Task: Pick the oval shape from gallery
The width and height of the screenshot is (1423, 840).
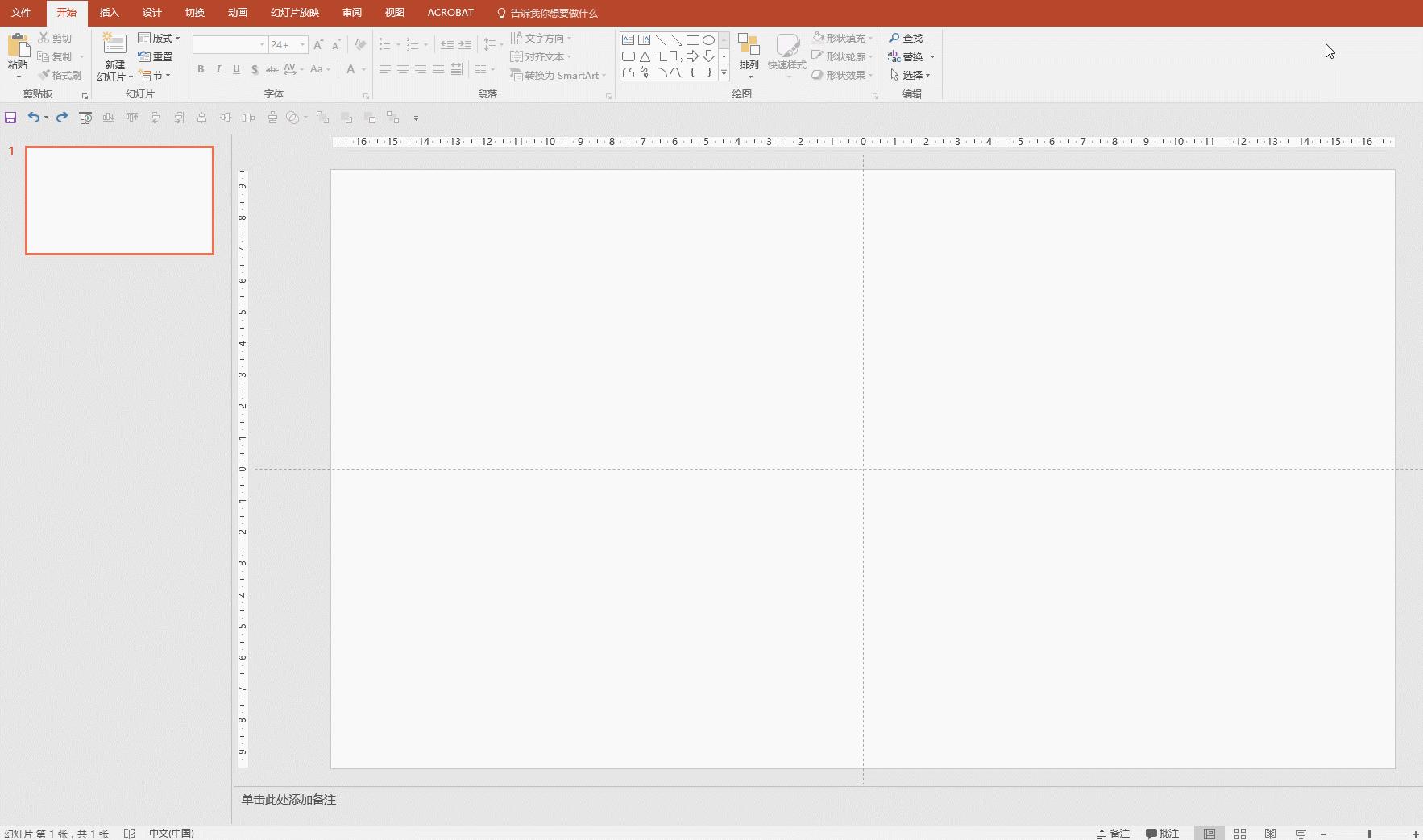Action: point(708,40)
